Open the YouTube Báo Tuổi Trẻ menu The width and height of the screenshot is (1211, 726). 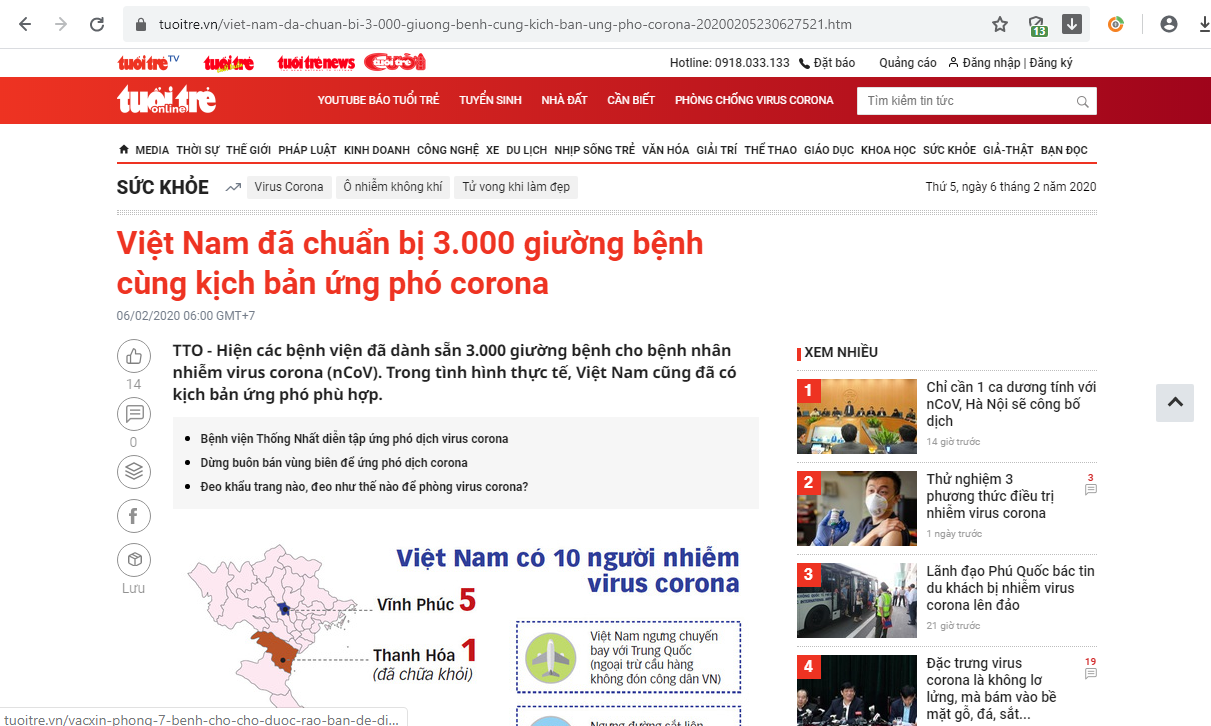coord(378,100)
